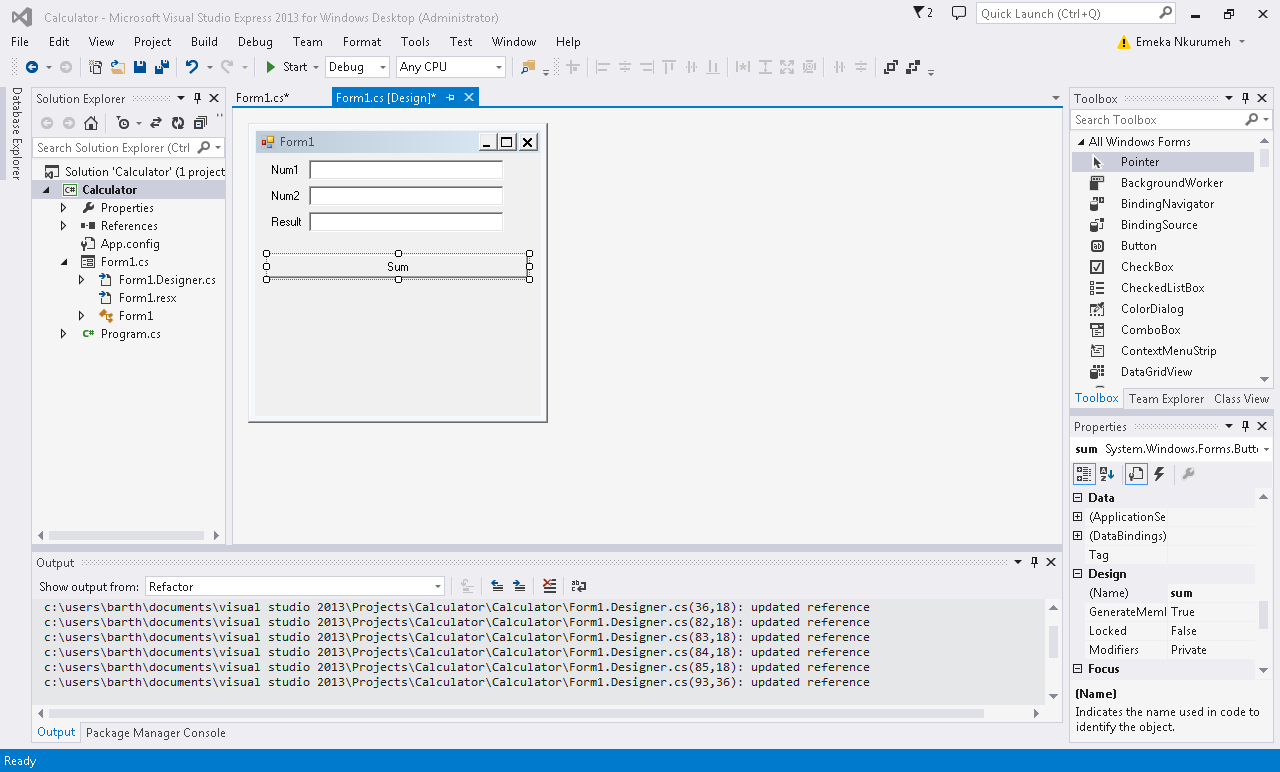Click Go to Next Message output icon
1280x772 pixels.
tap(519, 586)
